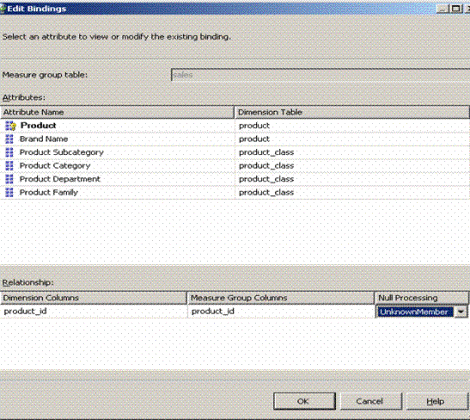Click the Measure group table field
This screenshot has width=470, height=420.
pyautogui.click(x=320, y=75)
